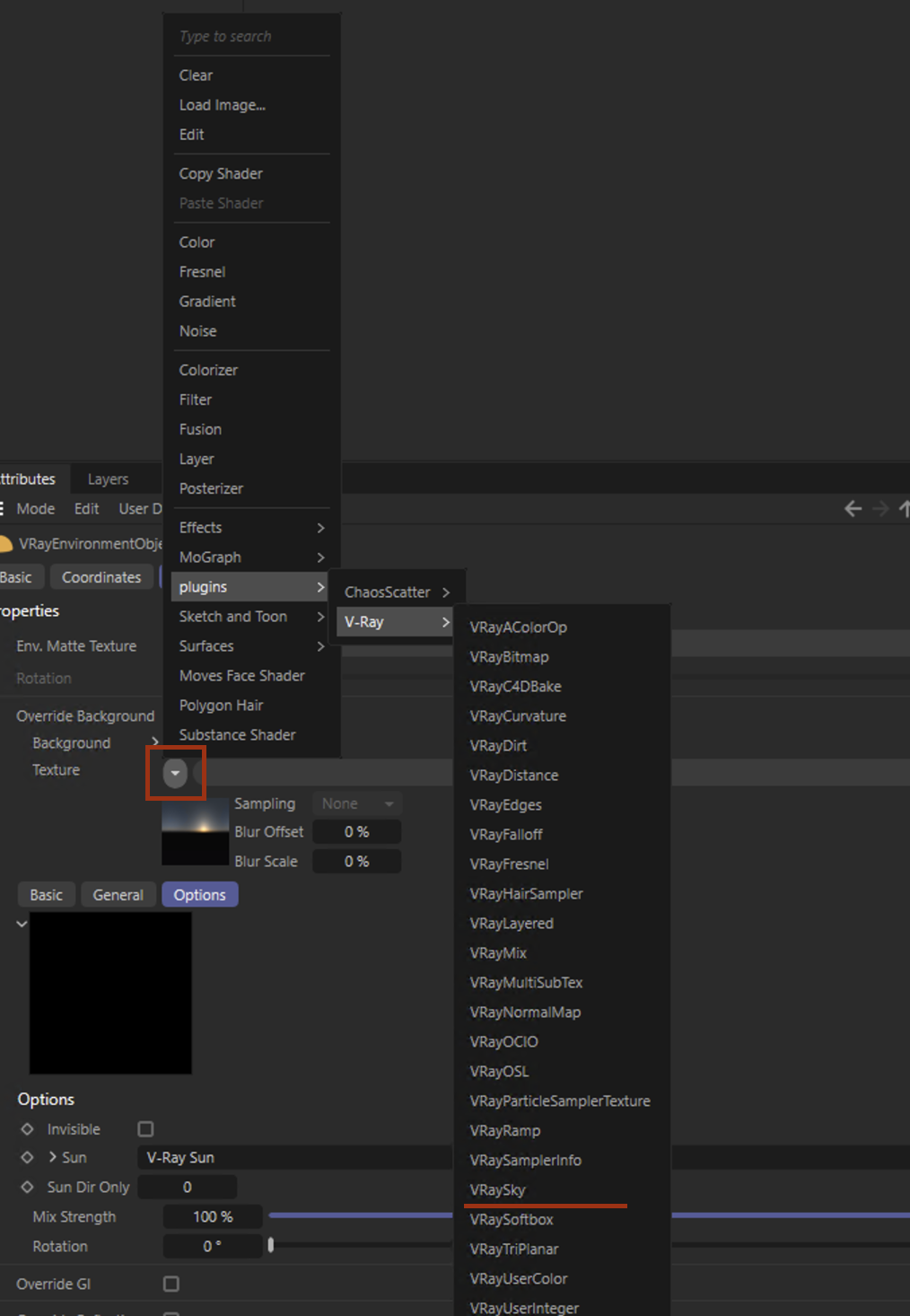Open the Sampling dropdown set to None
This screenshot has width=910, height=1316.
[357, 803]
